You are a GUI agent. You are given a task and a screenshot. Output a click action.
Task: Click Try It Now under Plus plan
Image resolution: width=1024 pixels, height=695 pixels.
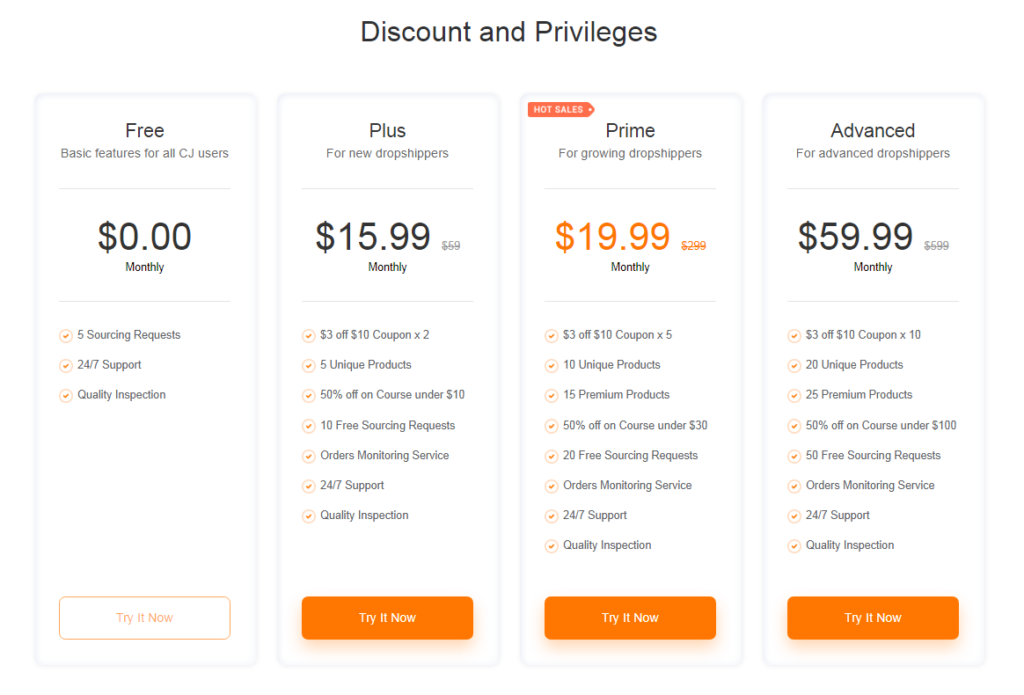coord(387,617)
